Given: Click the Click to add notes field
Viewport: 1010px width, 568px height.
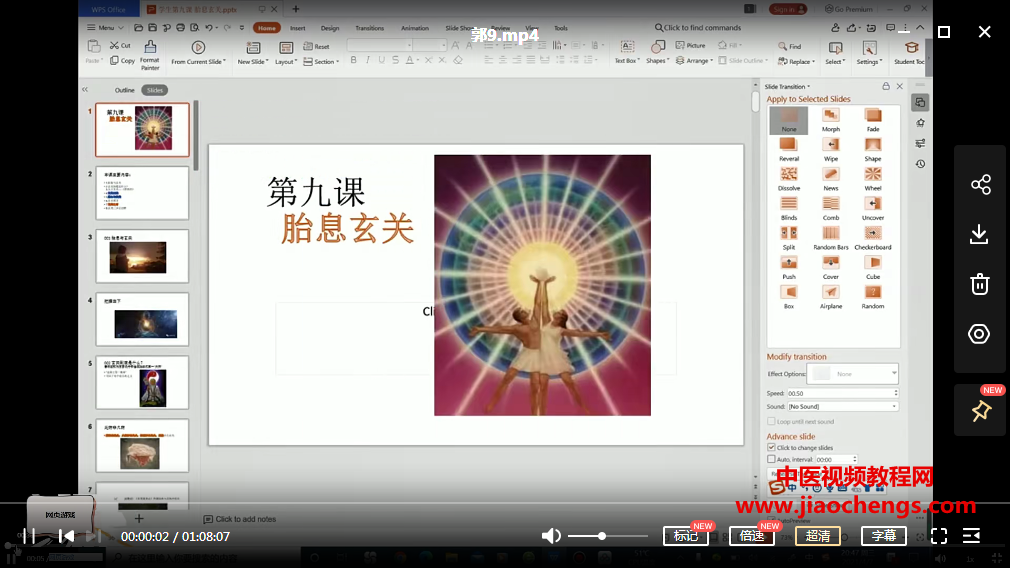Looking at the screenshot, I should click(x=240, y=519).
